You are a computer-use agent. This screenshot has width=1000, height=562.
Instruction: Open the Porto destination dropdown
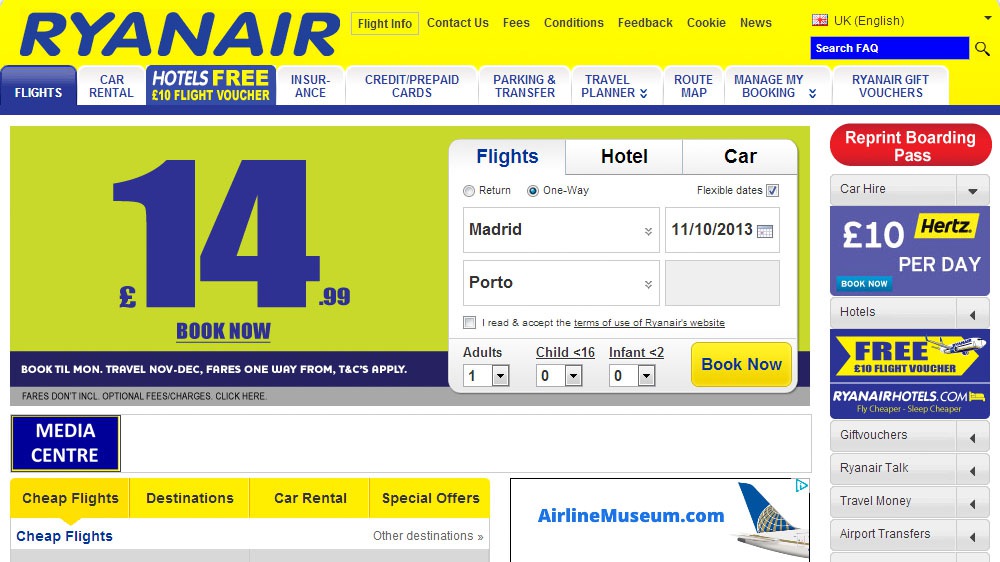561,283
